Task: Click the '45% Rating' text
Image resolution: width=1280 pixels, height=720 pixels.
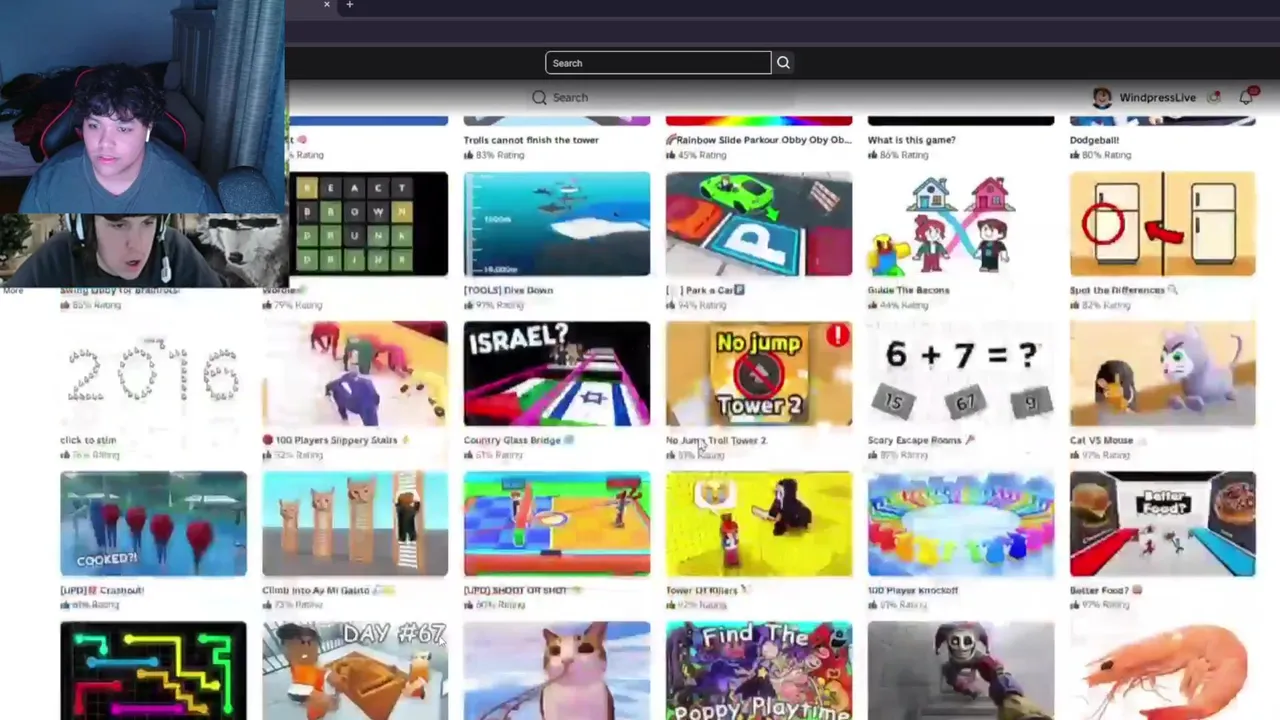Action: coord(702,155)
